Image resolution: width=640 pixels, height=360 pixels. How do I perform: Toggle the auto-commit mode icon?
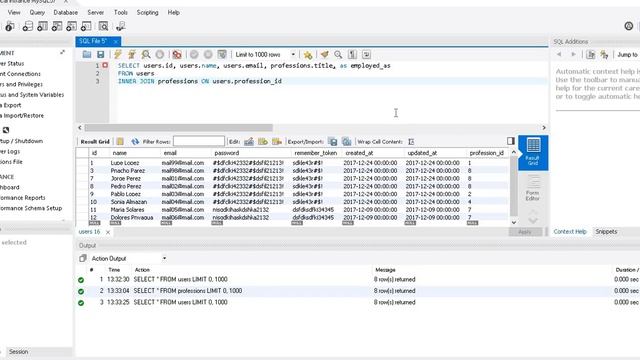222,54
